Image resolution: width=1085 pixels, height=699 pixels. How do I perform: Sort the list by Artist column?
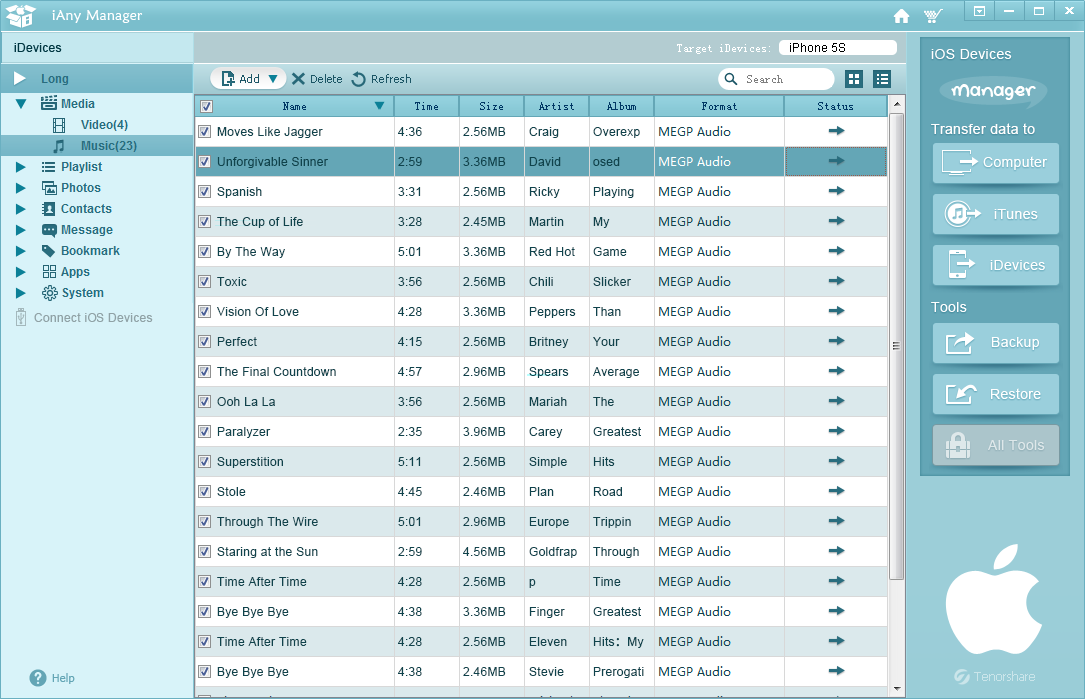[556, 106]
